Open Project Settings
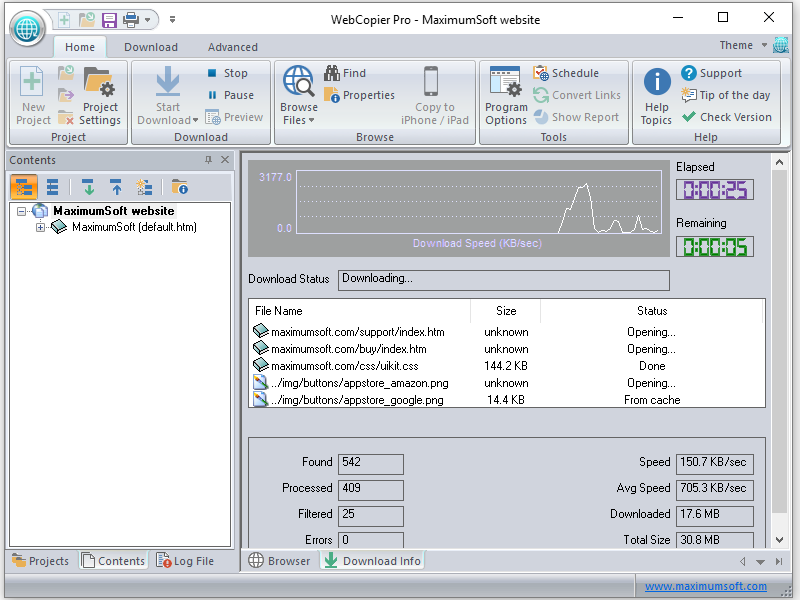The height and width of the screenshot is (600, 800). [x=100, y=96]
